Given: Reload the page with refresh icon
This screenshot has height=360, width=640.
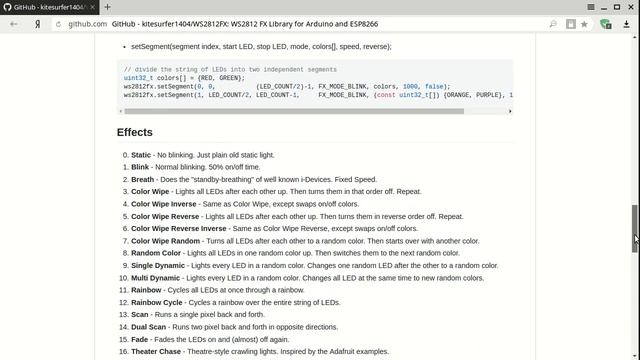Looking at the screenshot, I should 58,24.
